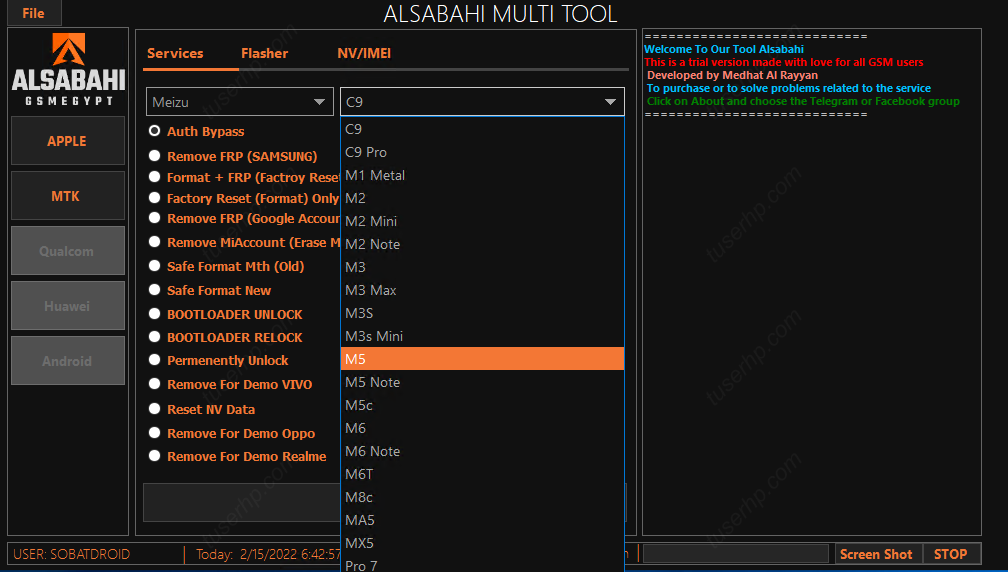Click the red trial version log line
The width and height of the screenshot is (1008, 572).
coord(784,62)
